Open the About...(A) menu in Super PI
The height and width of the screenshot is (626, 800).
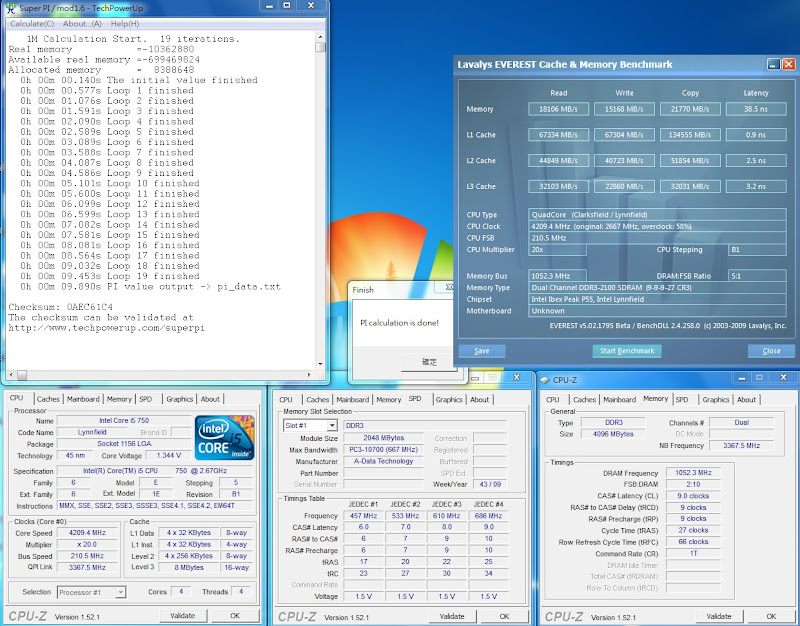tap(82, 24)
